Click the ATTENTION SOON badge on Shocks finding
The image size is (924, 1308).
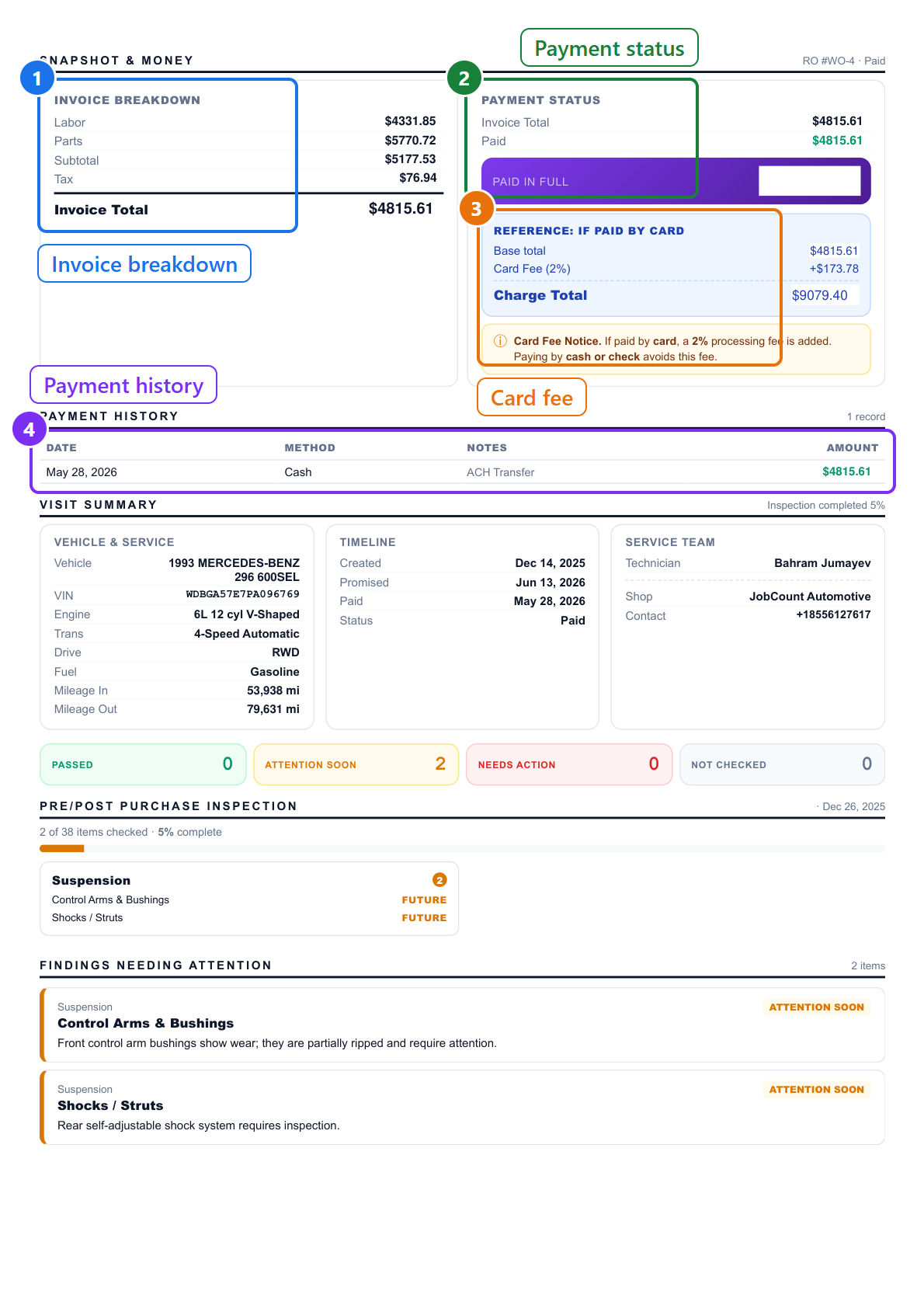816,1090
